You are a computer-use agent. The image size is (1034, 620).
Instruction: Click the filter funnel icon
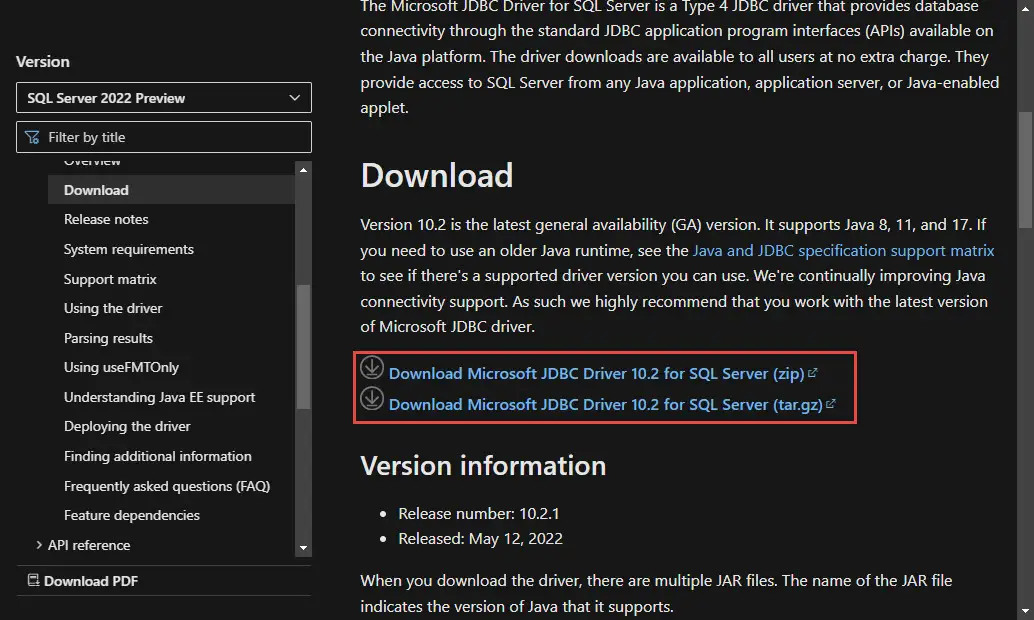tap(32, 137)
